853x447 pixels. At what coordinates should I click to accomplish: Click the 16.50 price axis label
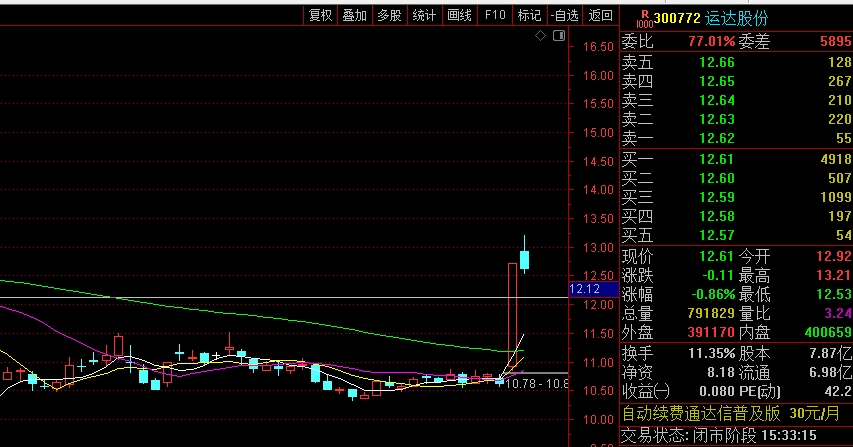click(598, 47)
